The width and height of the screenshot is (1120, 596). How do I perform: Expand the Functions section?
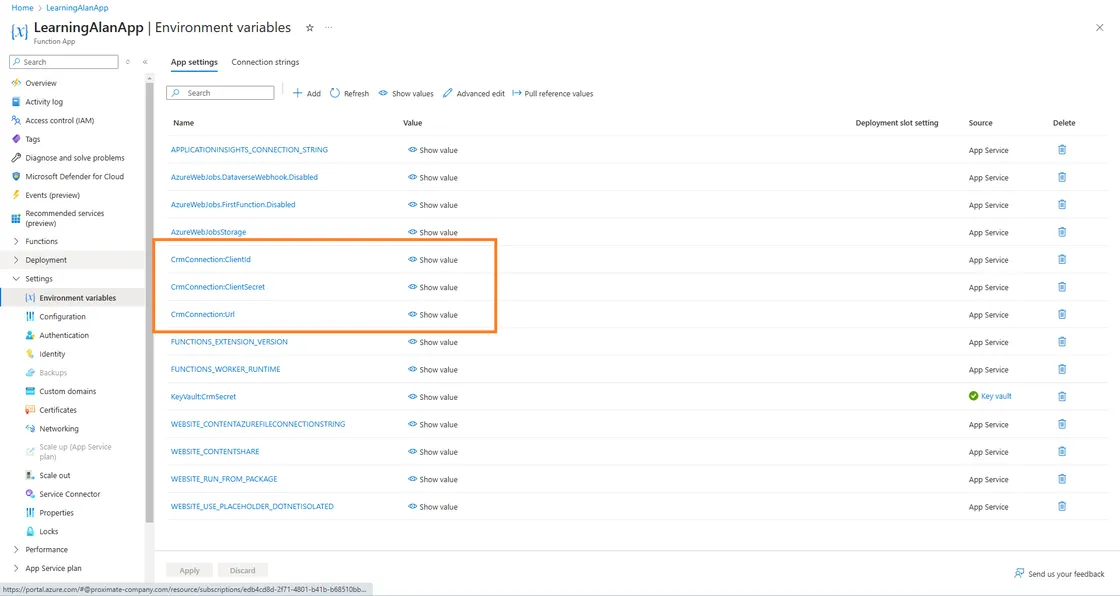(16, 242)
